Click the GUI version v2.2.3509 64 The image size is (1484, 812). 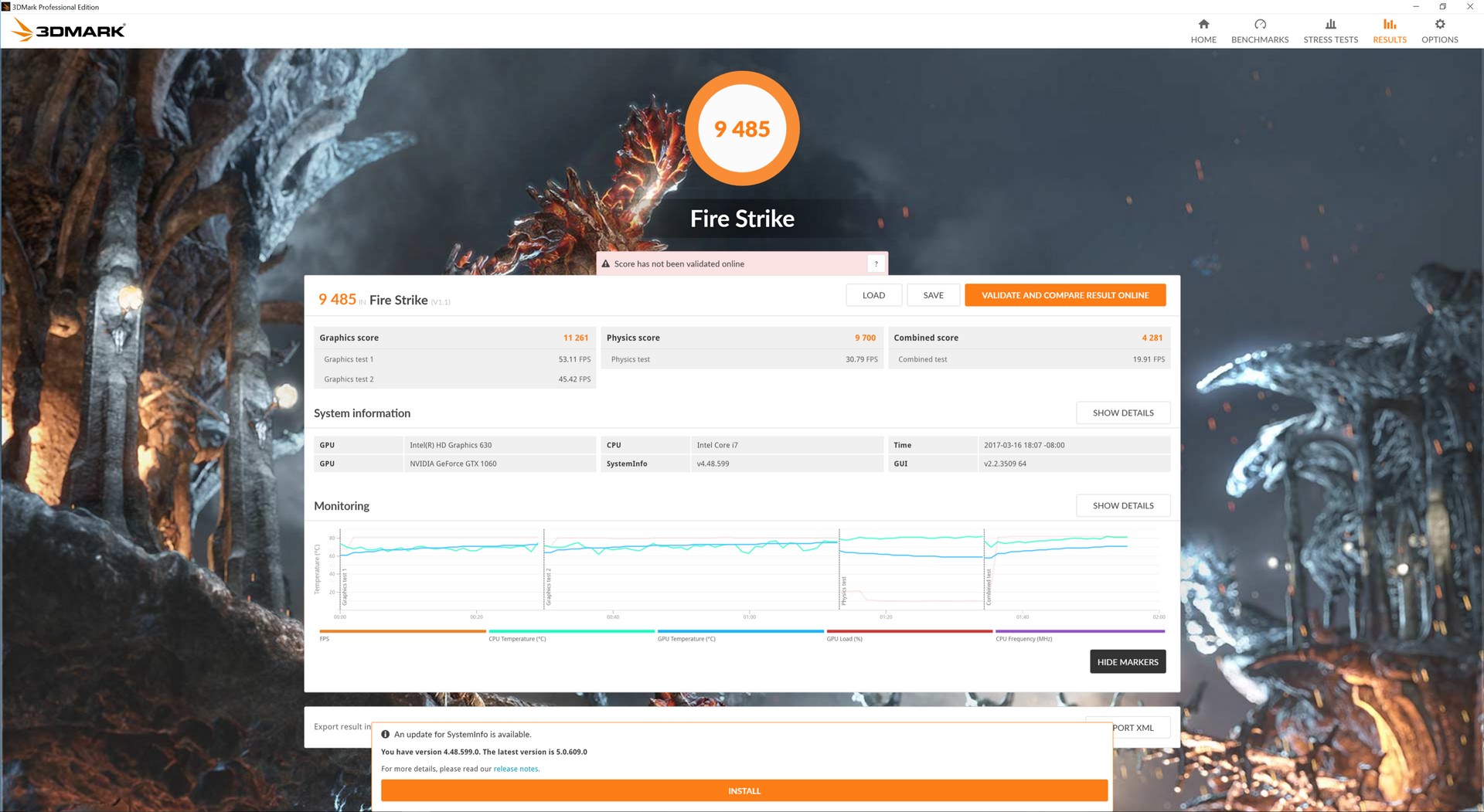tap(1005, 464)
